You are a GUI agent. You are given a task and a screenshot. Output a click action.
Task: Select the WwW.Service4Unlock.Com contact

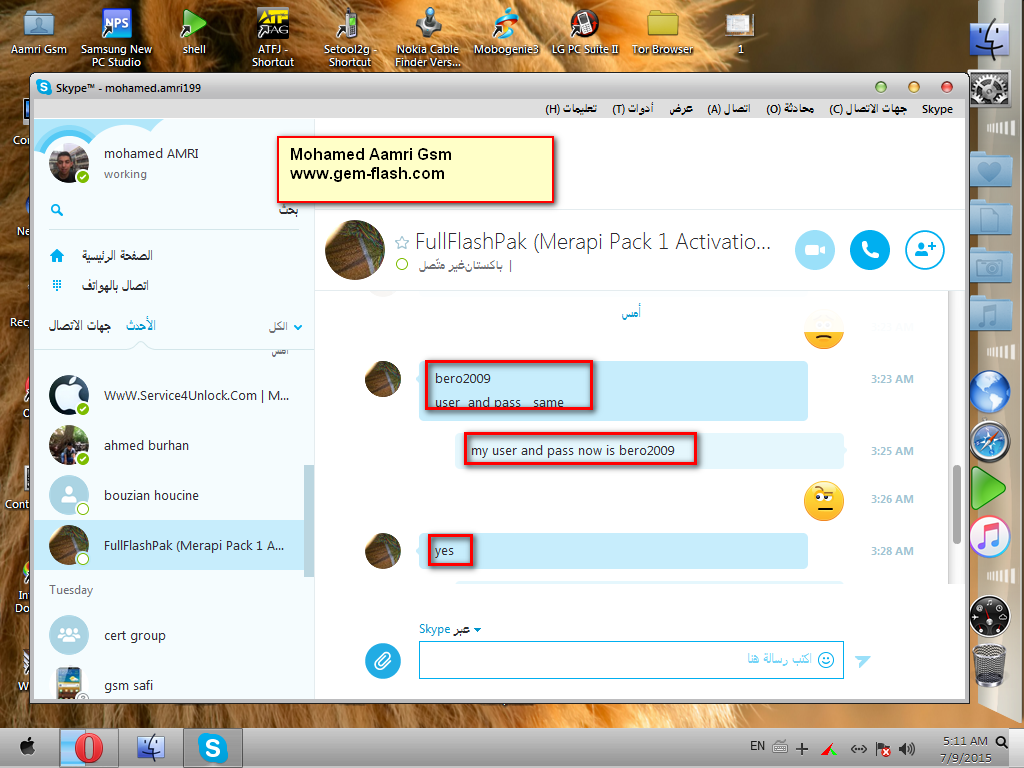coord(169,396)
